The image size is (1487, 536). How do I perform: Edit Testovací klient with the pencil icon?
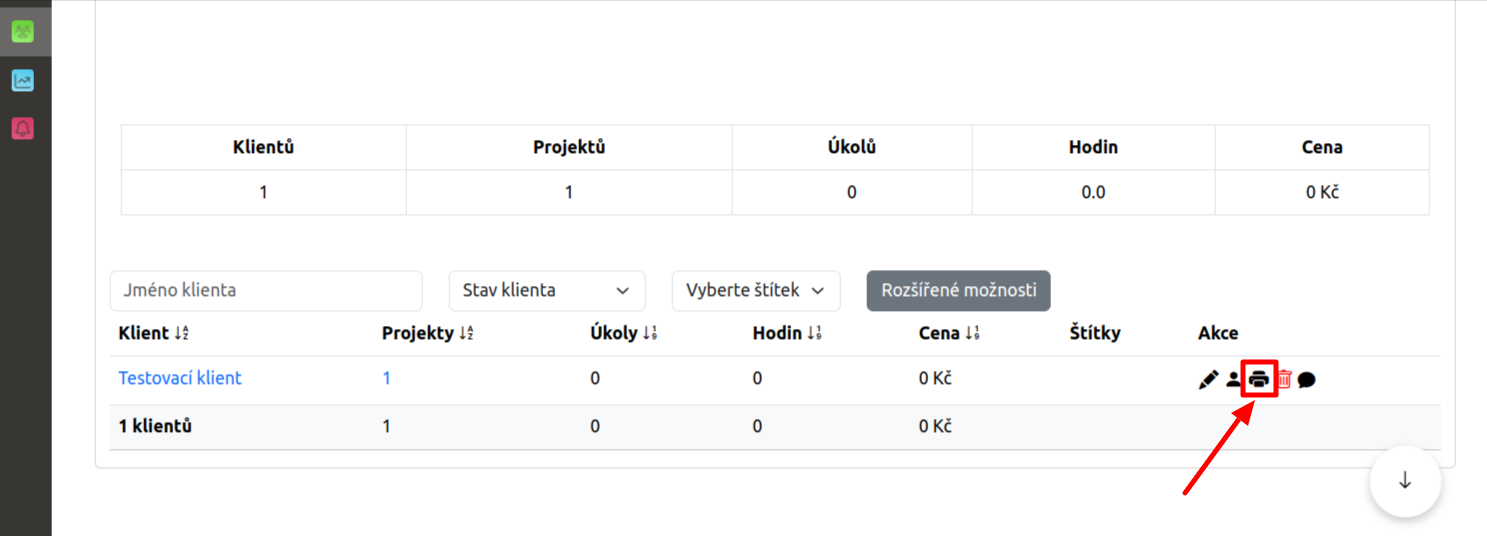point(1208,380)
